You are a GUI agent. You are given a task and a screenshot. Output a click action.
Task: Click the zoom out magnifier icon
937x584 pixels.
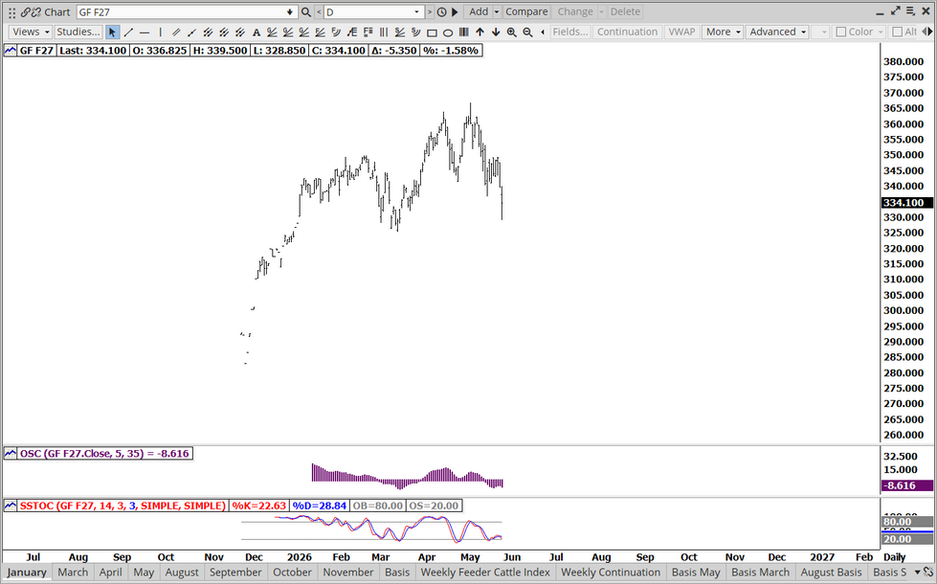(528, 32)
